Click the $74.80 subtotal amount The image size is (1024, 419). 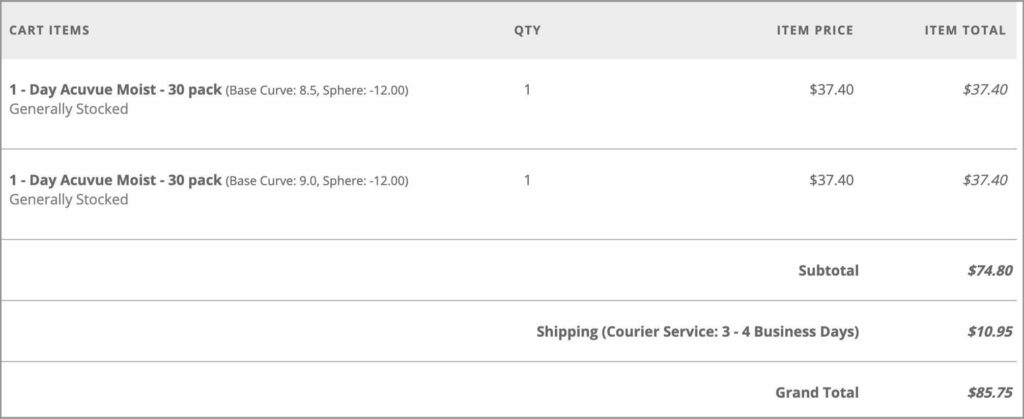click(x=990, y=270)
